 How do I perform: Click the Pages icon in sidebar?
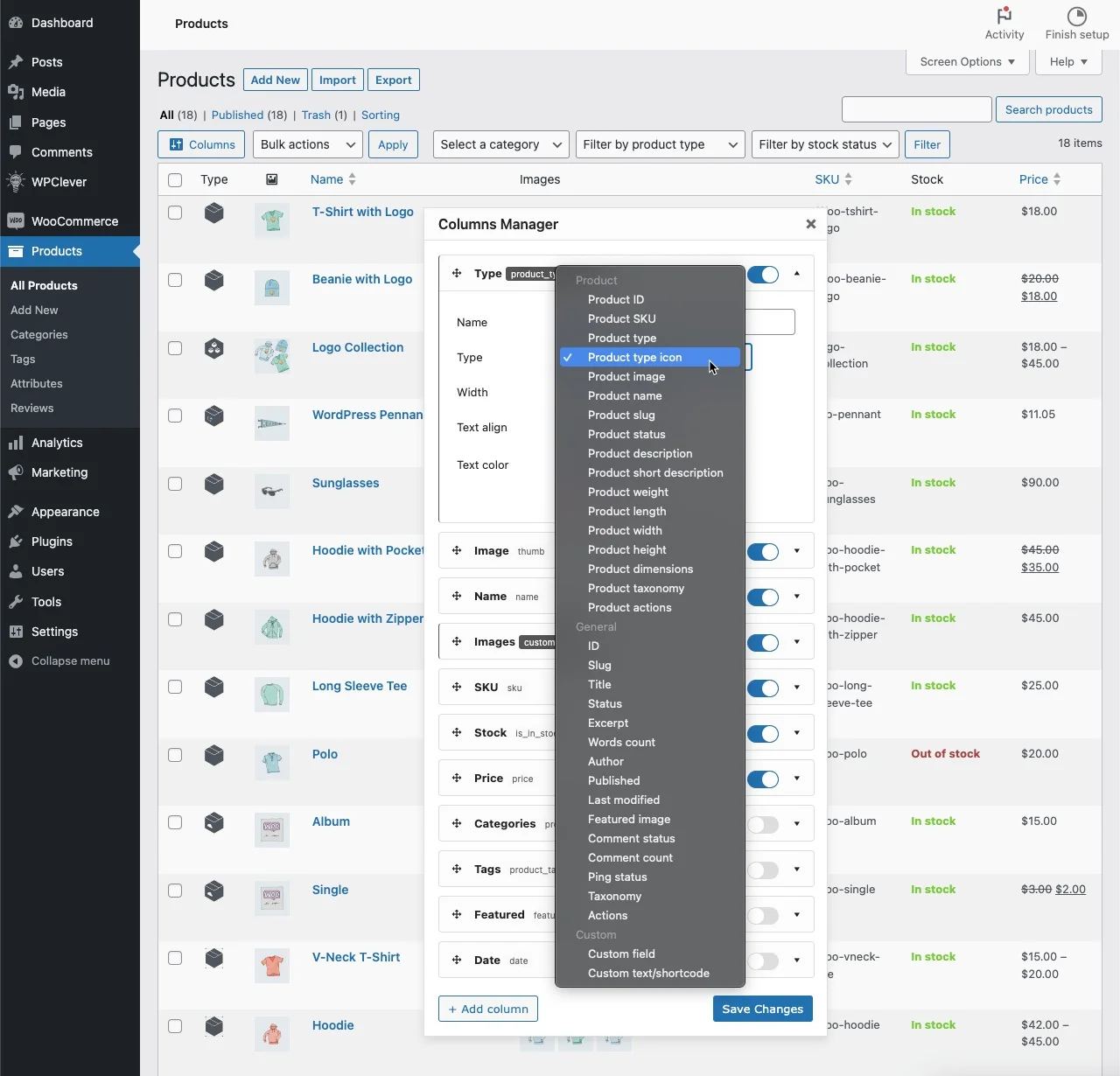pyautogui.click(x=16, y=122)
